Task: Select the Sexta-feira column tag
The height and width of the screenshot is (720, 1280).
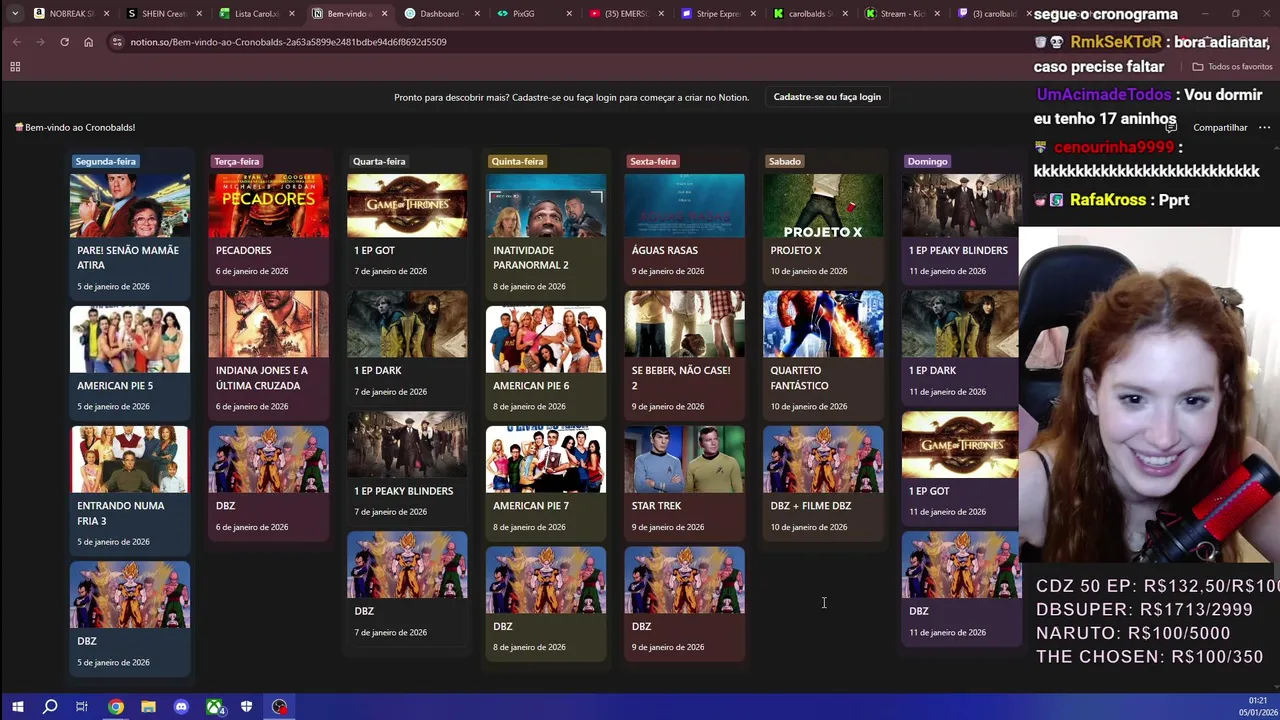Action: 653,161
